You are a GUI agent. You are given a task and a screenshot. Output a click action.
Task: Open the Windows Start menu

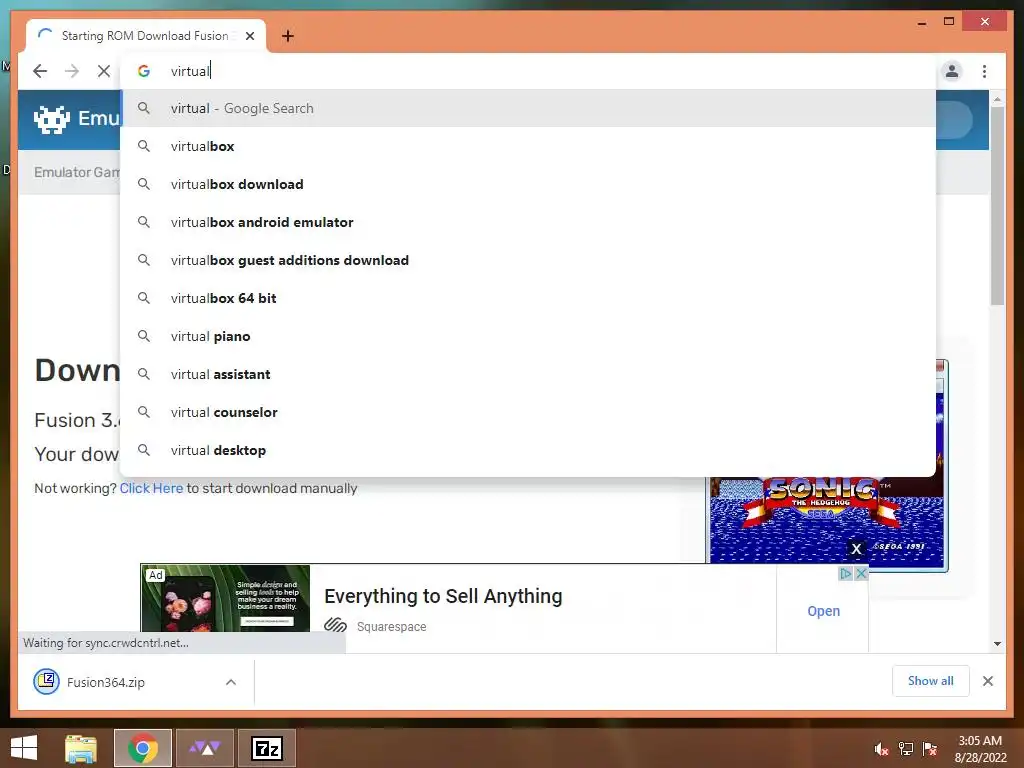(x=24, y=748)
